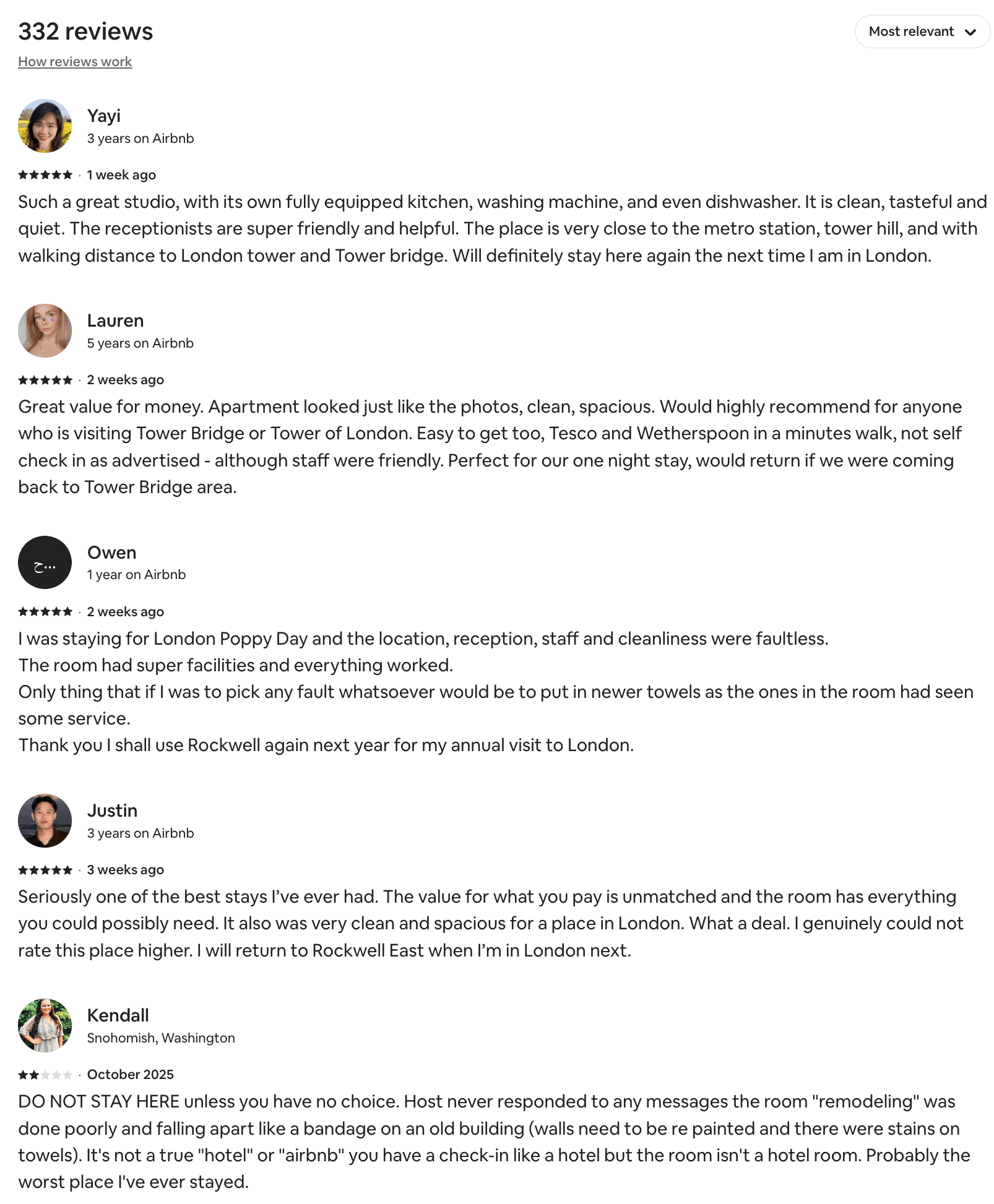Click the 332 reviews heading
This screenshot has height=1204, width=994.
click(85, 31)
